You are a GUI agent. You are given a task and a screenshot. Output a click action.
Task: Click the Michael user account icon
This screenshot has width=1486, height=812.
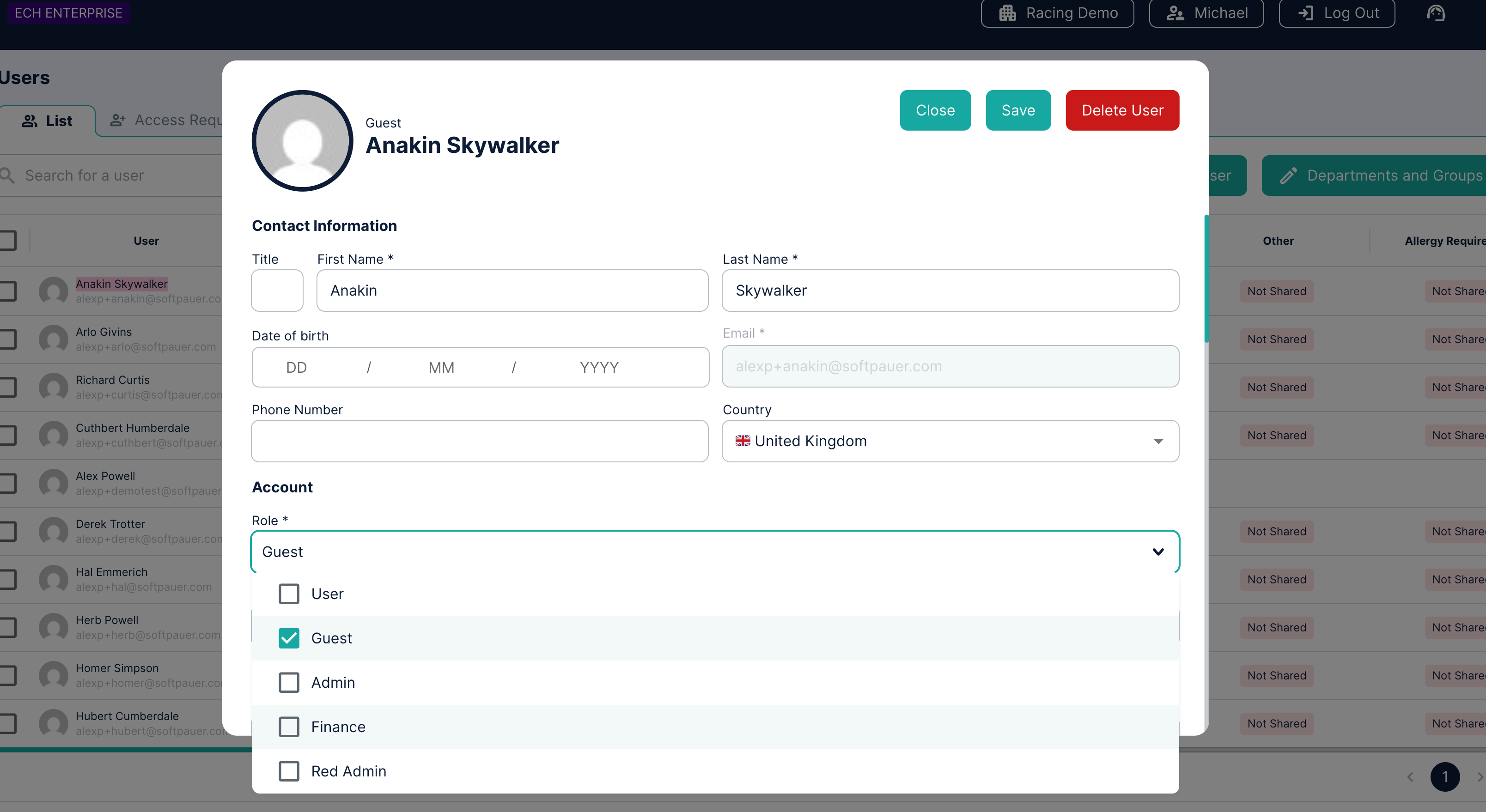[x=1175, y=12]
